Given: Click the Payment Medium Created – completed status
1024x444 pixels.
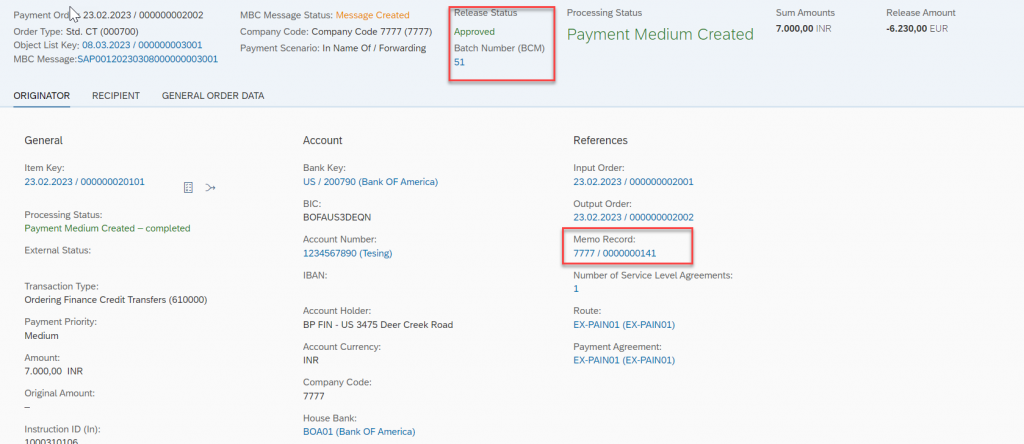Looking at the screenshot, I should pyautogui.click(x=107, y=229).
